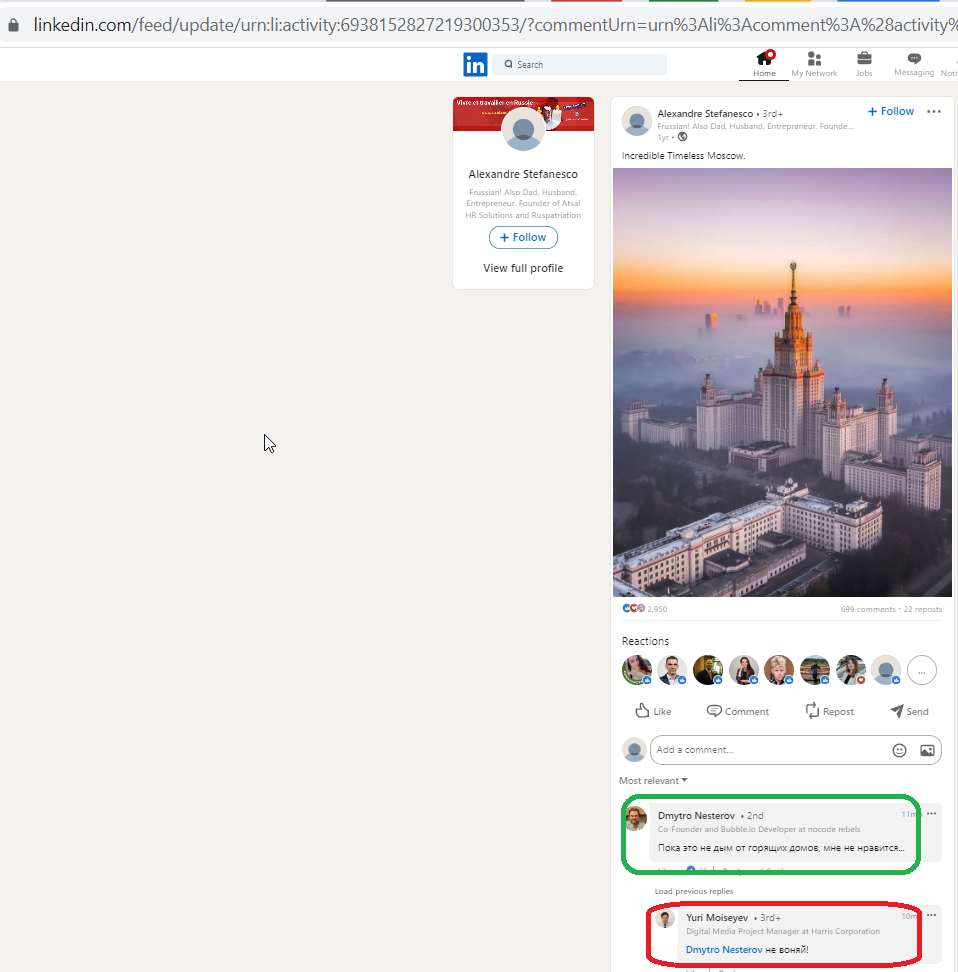
Task: Click first reactor avatar in Reactions
Action: [637, 670]
